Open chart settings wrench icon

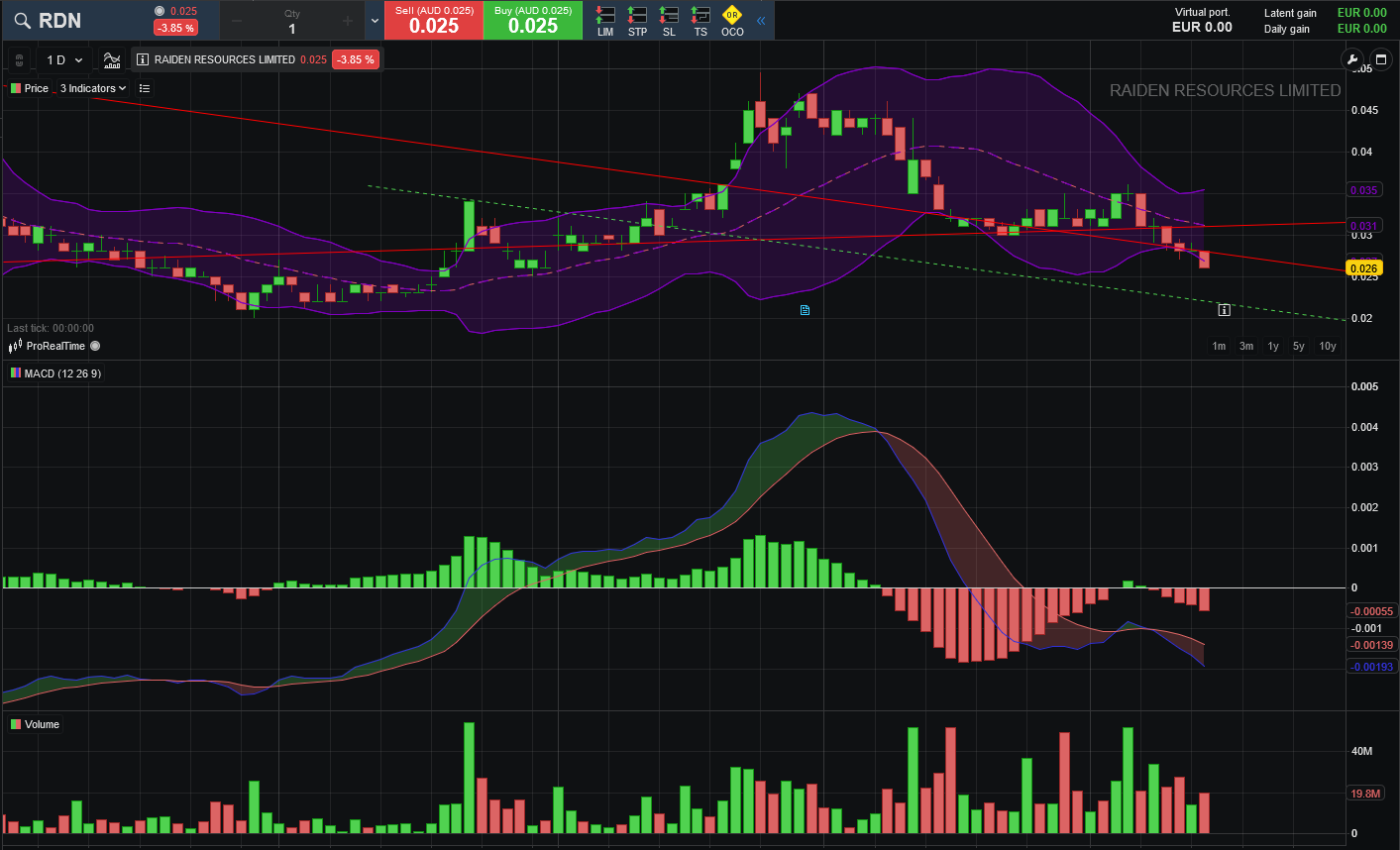(x=1352, y=59)
